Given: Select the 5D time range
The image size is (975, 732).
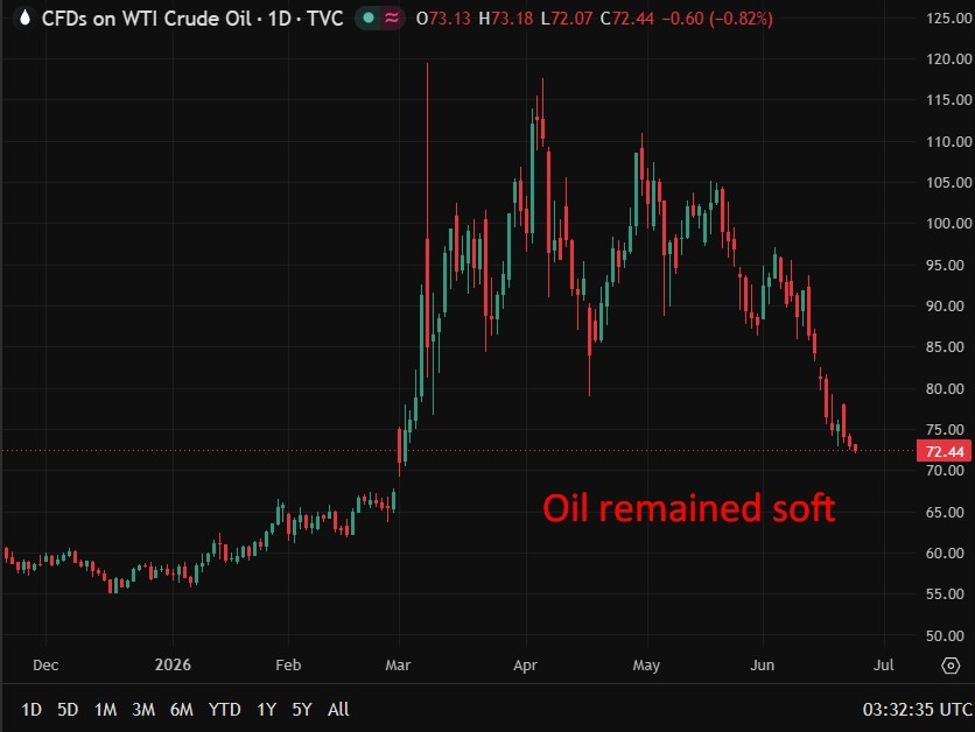Looking at the screenshot, I should (68, 709).
